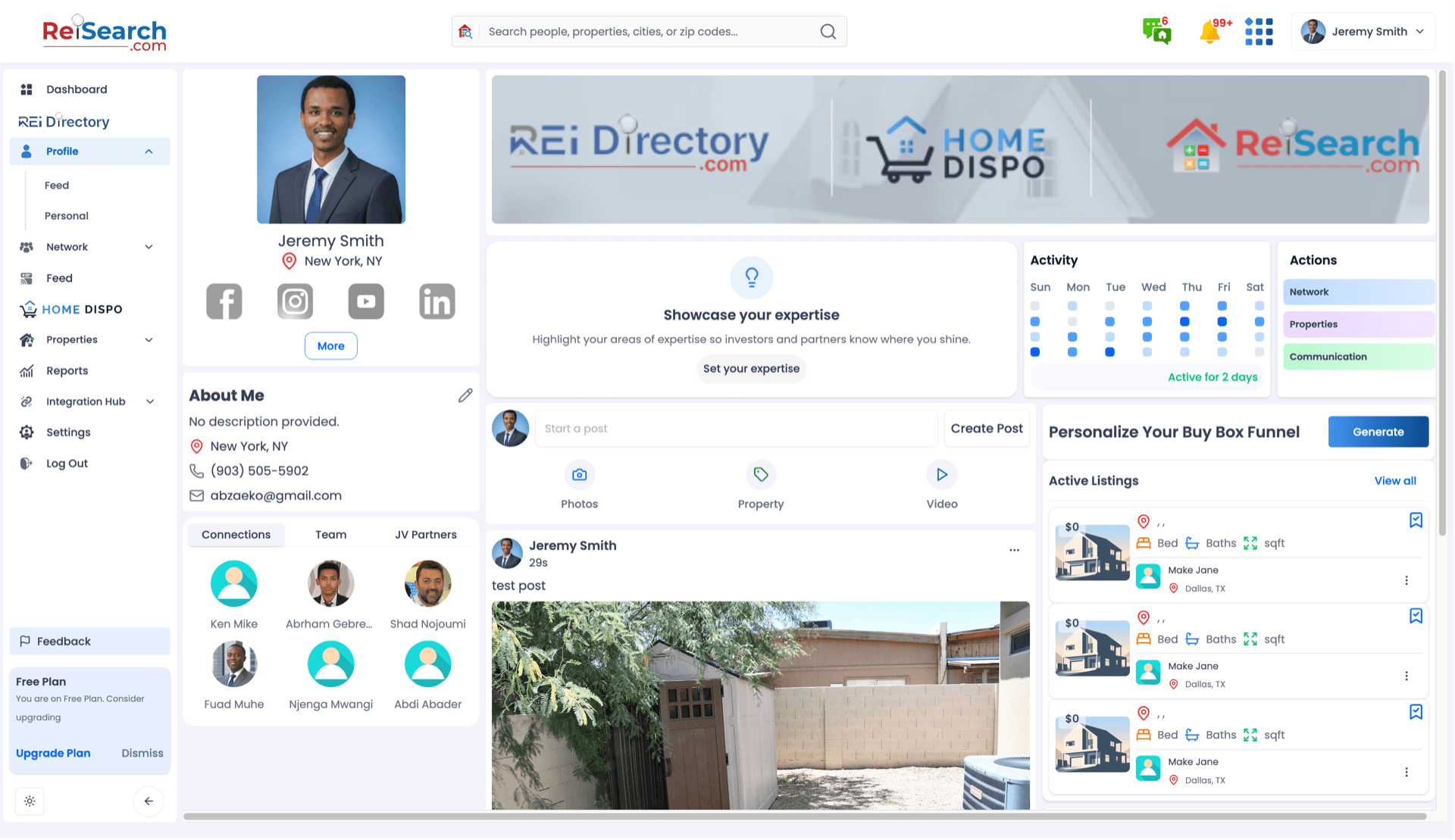Click Generate for Buy Box Funnel
1455x840 pixels.
tap(1378, 432)
